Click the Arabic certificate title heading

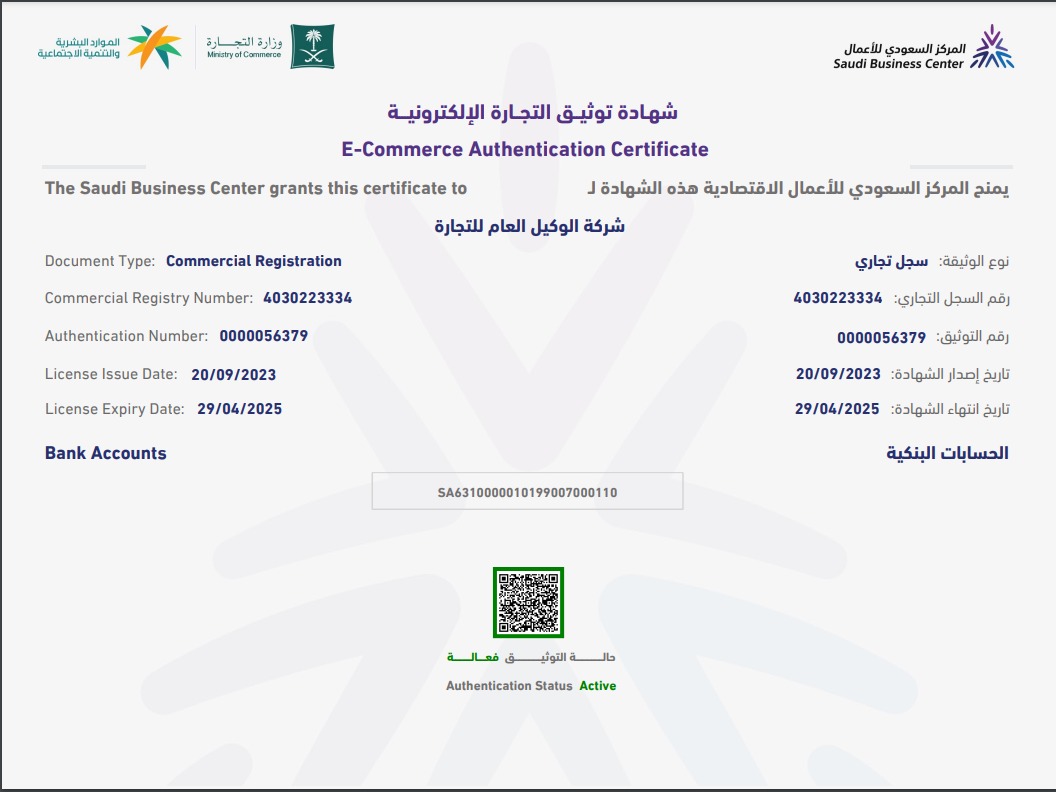point(532,112)
